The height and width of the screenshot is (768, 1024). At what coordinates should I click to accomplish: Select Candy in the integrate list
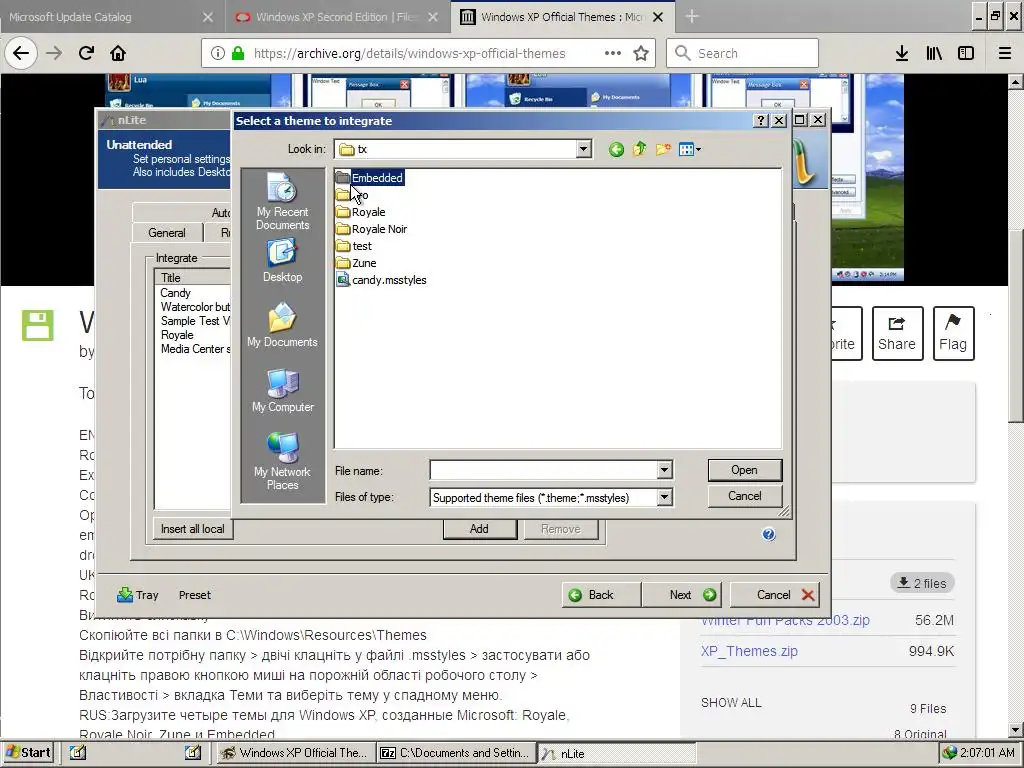click(176, 293)
